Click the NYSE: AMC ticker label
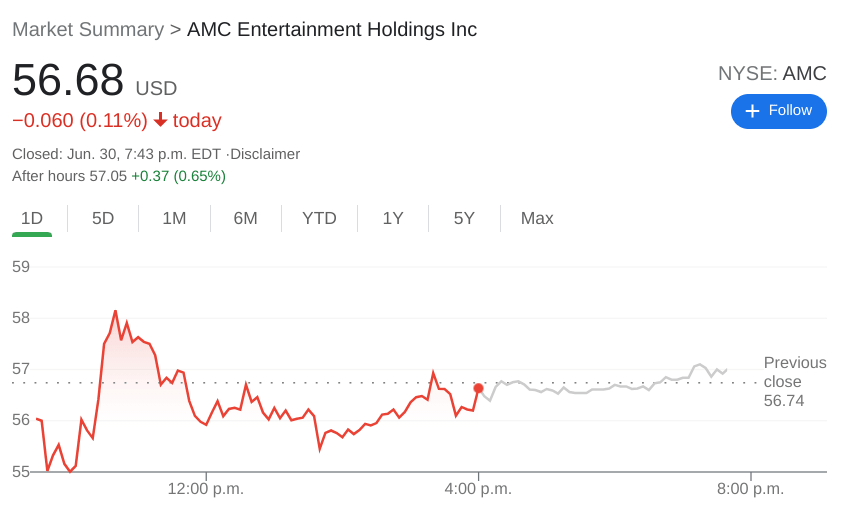The image size is (847, 519). [x=772, y=73]
